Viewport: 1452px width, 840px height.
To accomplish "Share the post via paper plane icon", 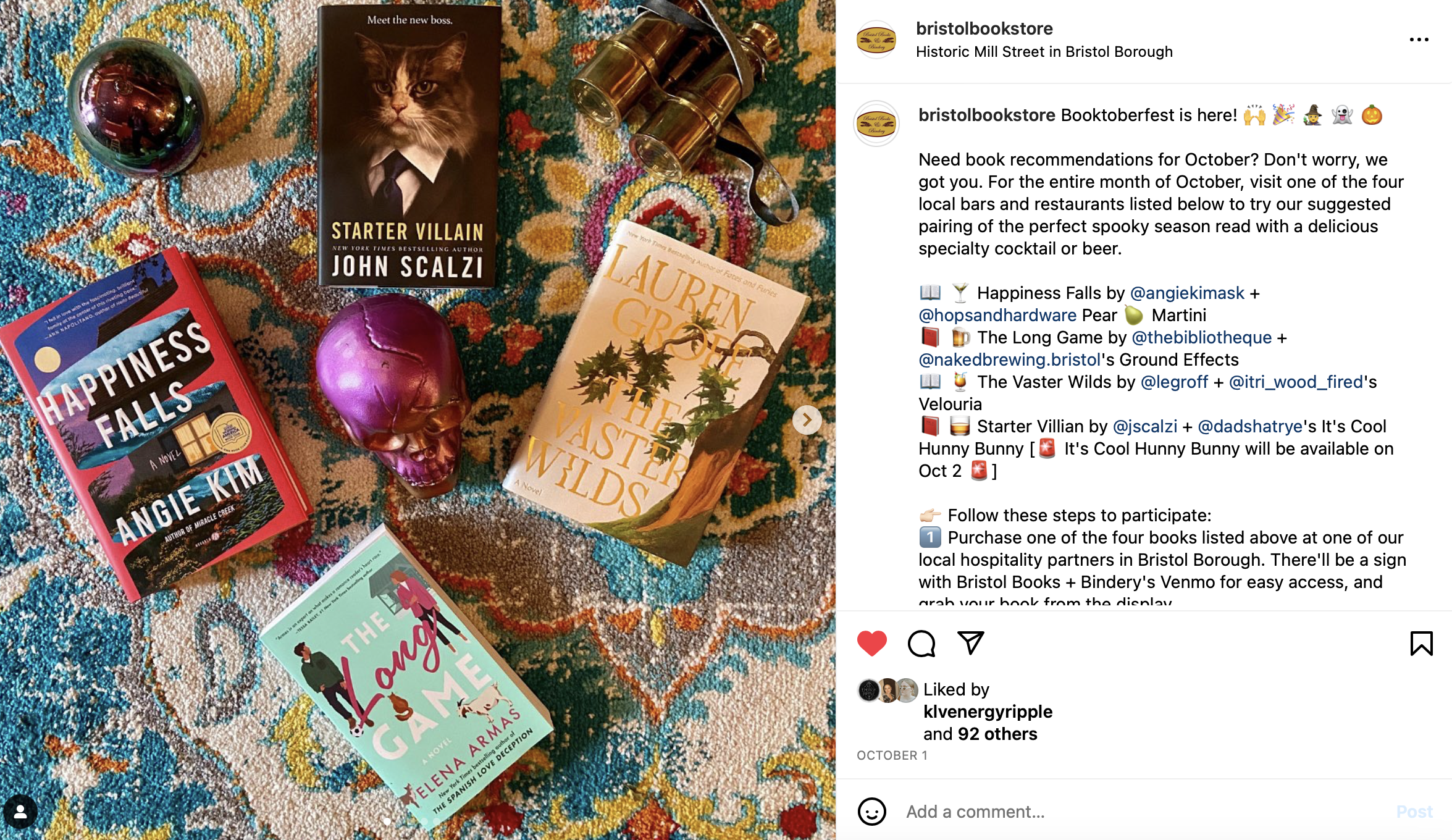I will click(970, 643).
